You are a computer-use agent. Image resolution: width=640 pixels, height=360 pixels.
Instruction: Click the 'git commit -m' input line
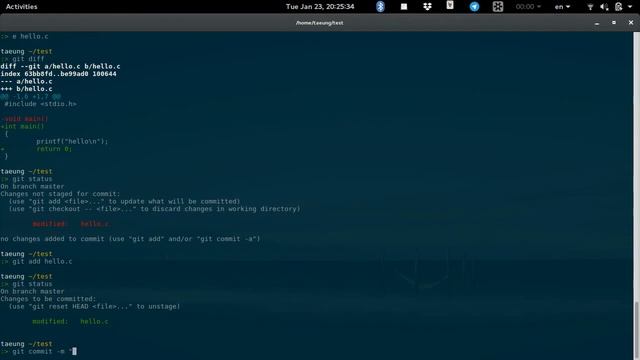pyautogui.click(x=39, y=351)
